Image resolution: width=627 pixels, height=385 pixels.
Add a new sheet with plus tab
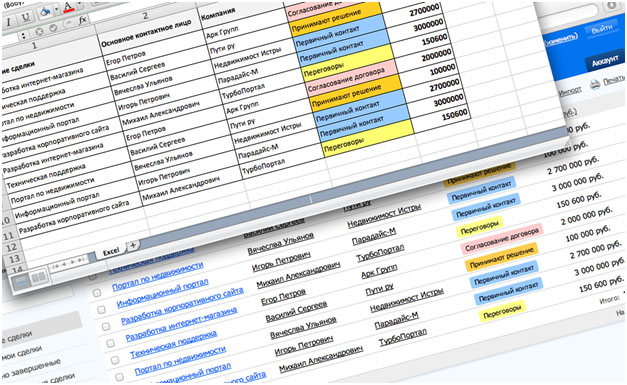coord(133,245)
